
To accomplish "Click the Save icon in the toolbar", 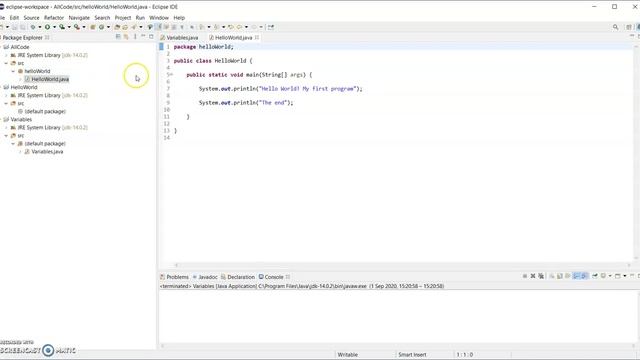I will [x=15, y=27].
